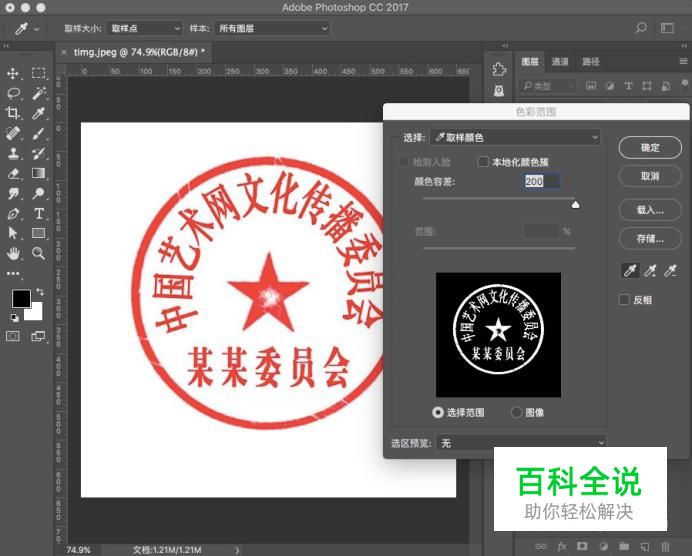Pick the eyedropper sample tool in dialog

630,270
